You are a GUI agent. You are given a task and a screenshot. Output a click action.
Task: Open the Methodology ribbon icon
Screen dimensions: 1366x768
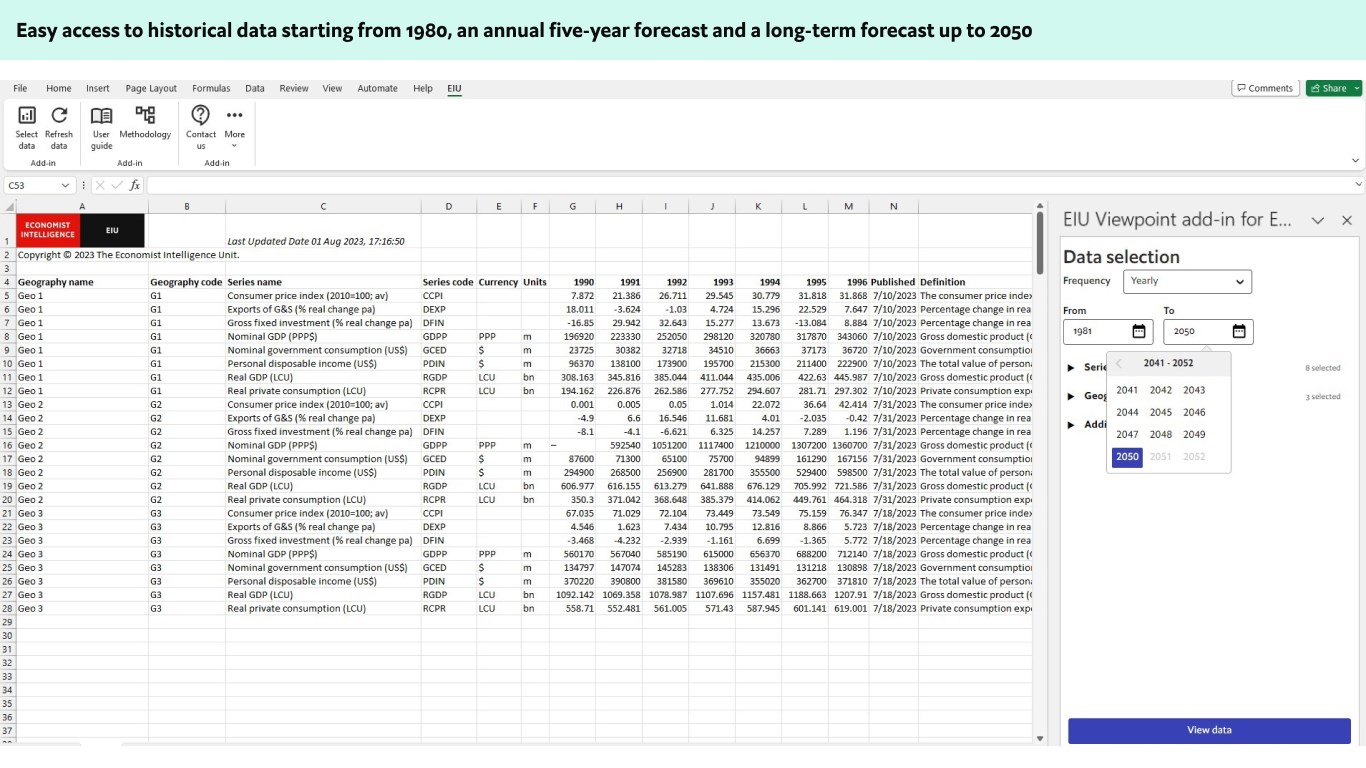click(145, 116)
